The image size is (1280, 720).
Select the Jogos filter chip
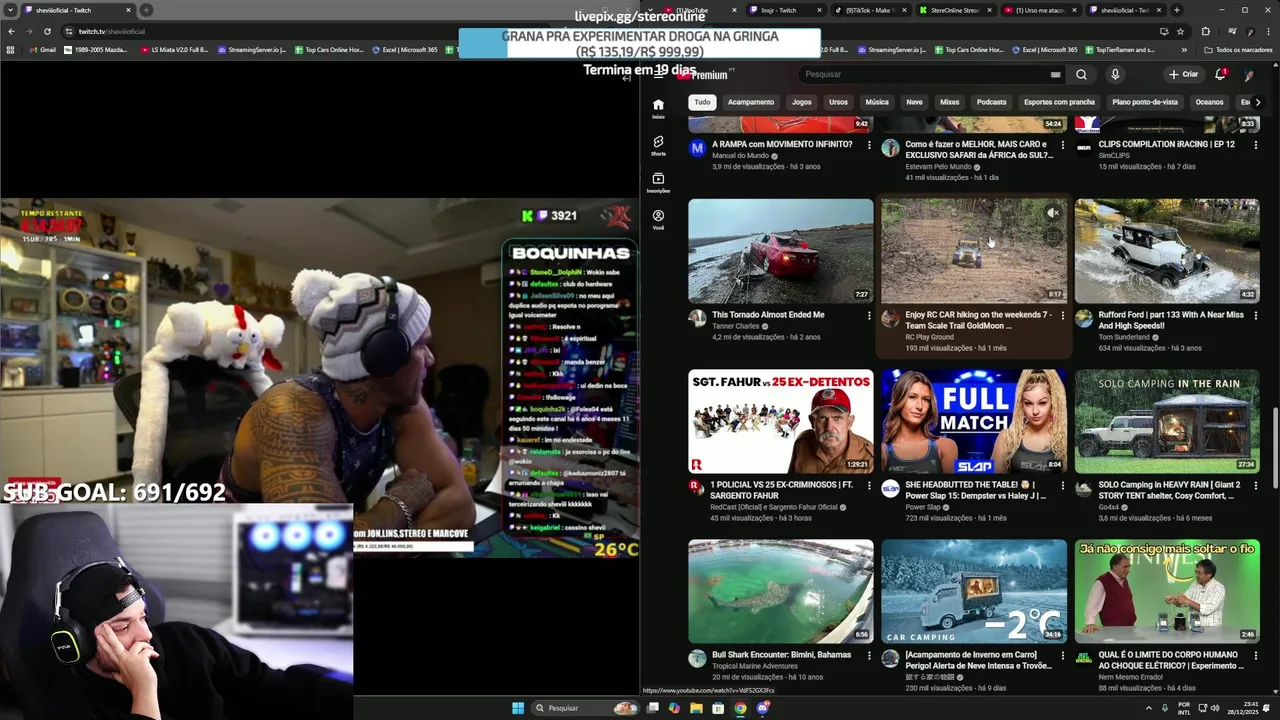click(802, 102)
